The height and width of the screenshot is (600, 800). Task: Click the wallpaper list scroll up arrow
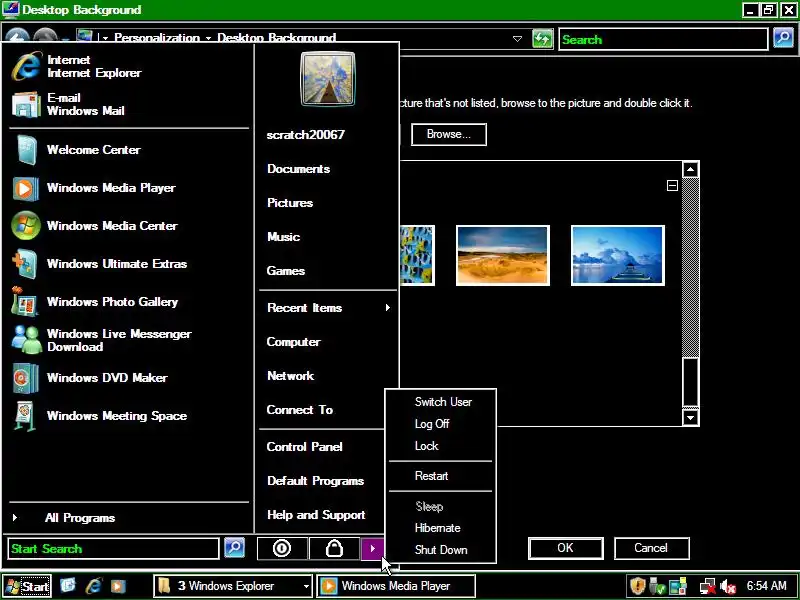click(690, 169)
